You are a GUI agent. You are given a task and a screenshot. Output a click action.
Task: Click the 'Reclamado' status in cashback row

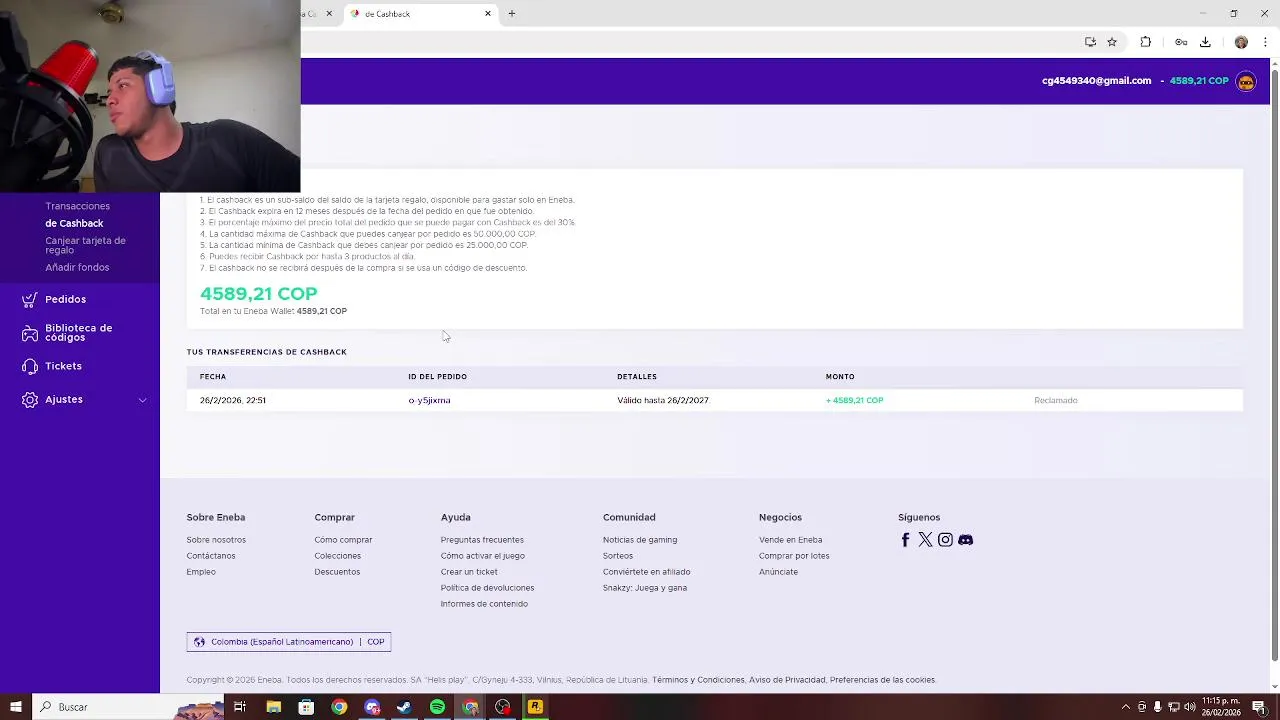pos(1056,400)
